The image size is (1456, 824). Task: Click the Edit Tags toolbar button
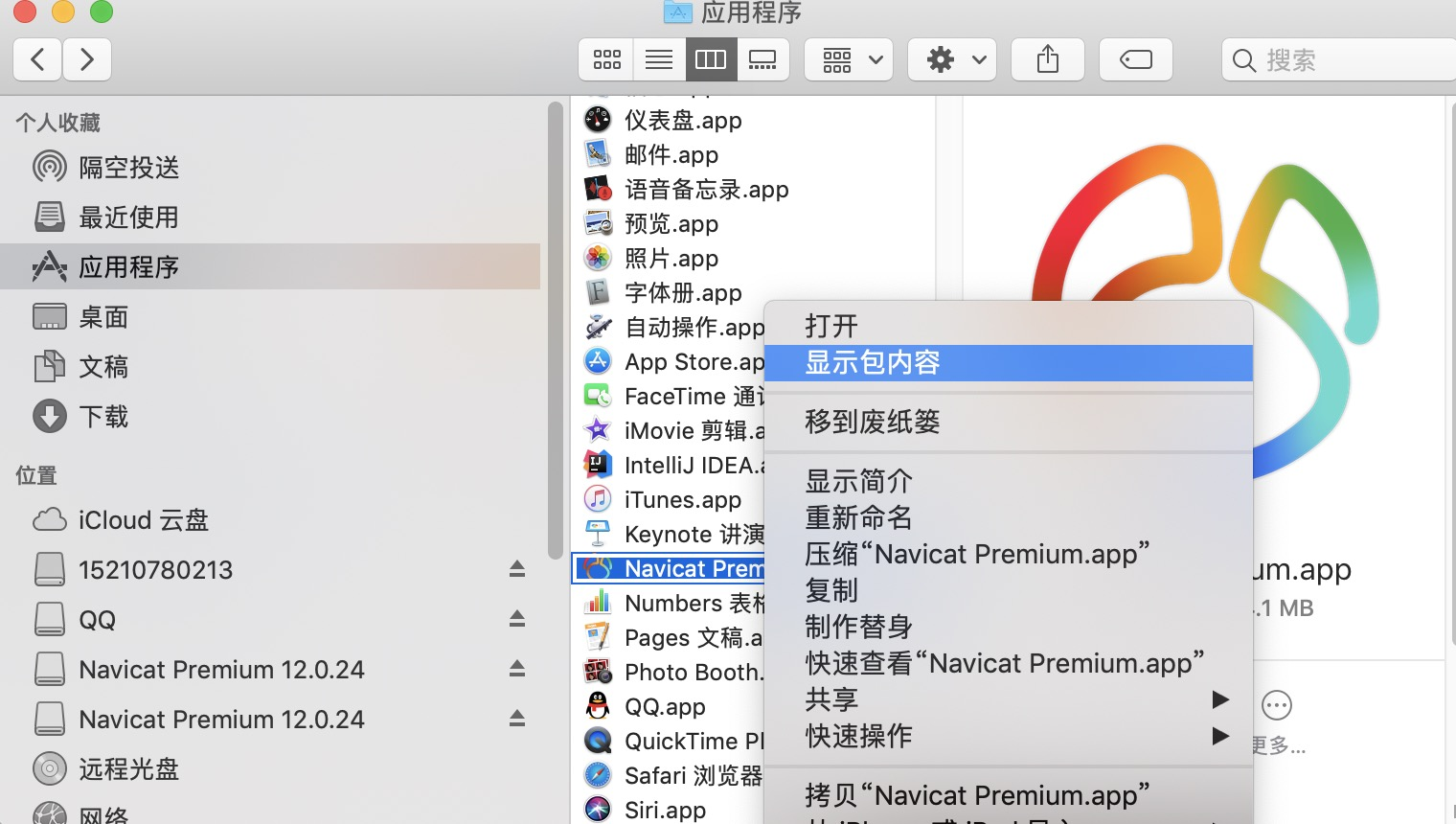point(1136,60)
